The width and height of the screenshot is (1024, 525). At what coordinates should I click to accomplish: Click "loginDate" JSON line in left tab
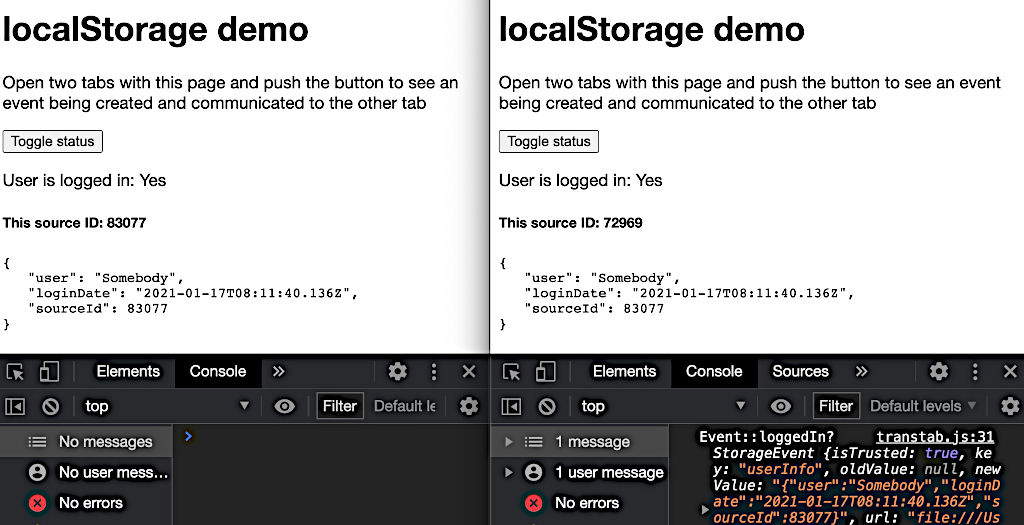(x=193, y=293)
